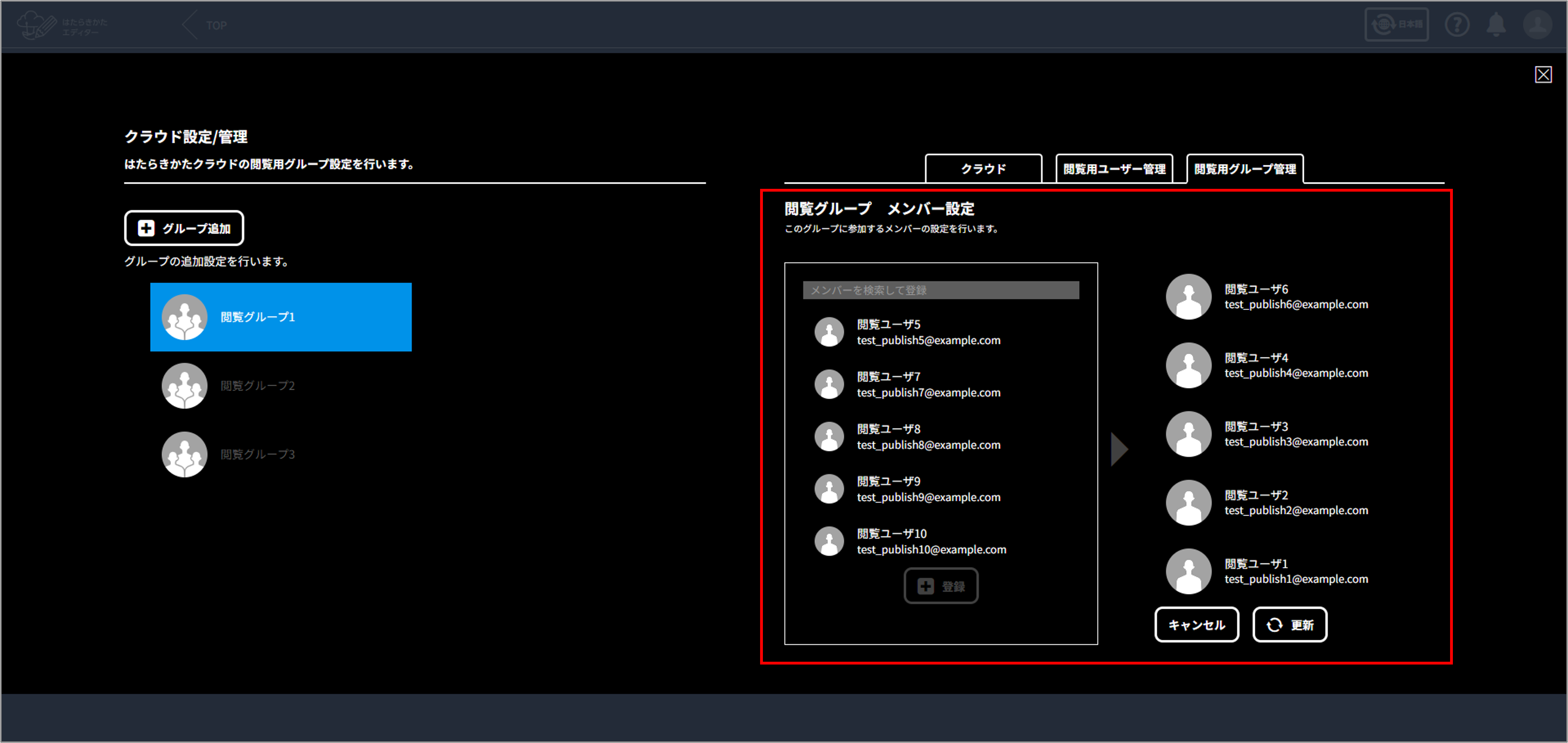Click the notification bell icon
Screen dimensions: 1568x743
[x=1496, y=25]
